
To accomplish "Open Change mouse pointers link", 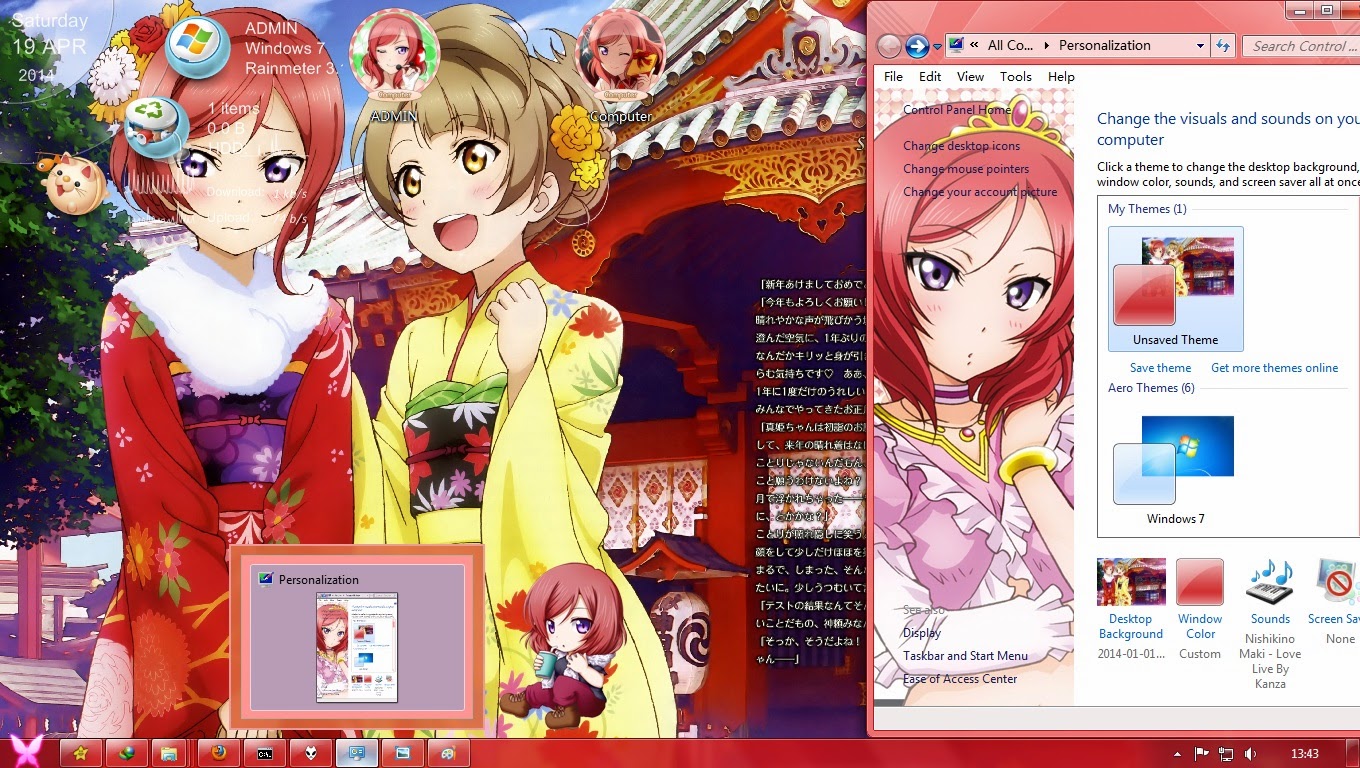I will pyautogui.click(x=966, y=169).
